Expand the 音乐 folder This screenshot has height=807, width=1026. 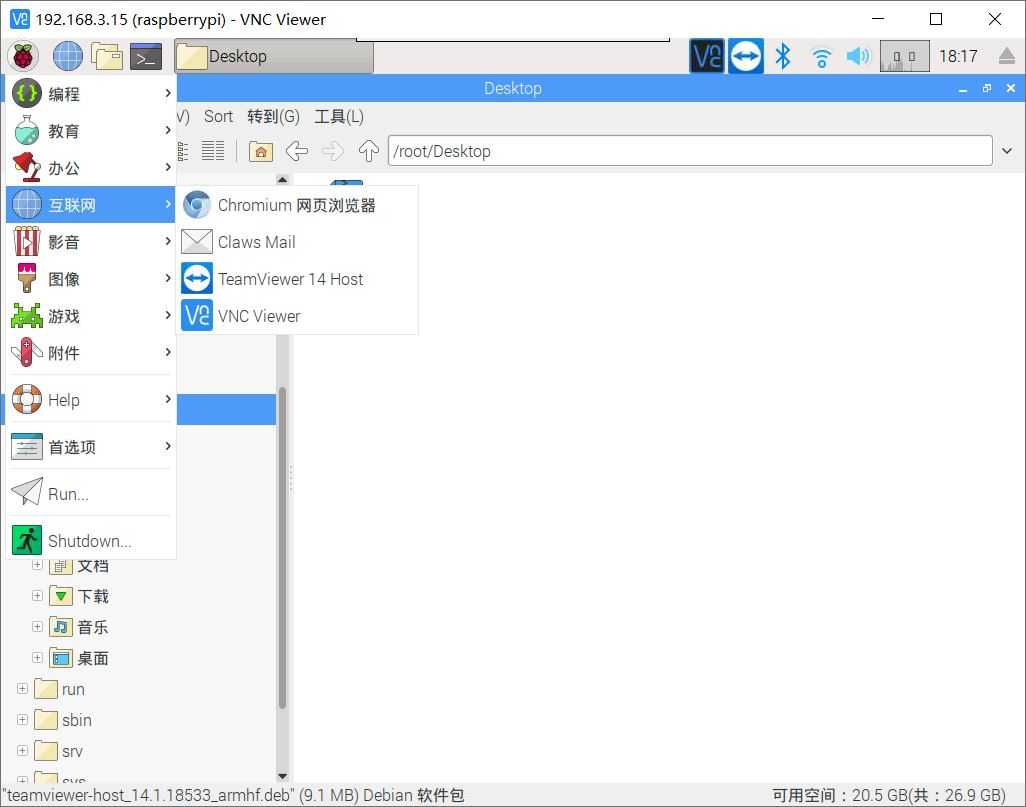[37, 626]
